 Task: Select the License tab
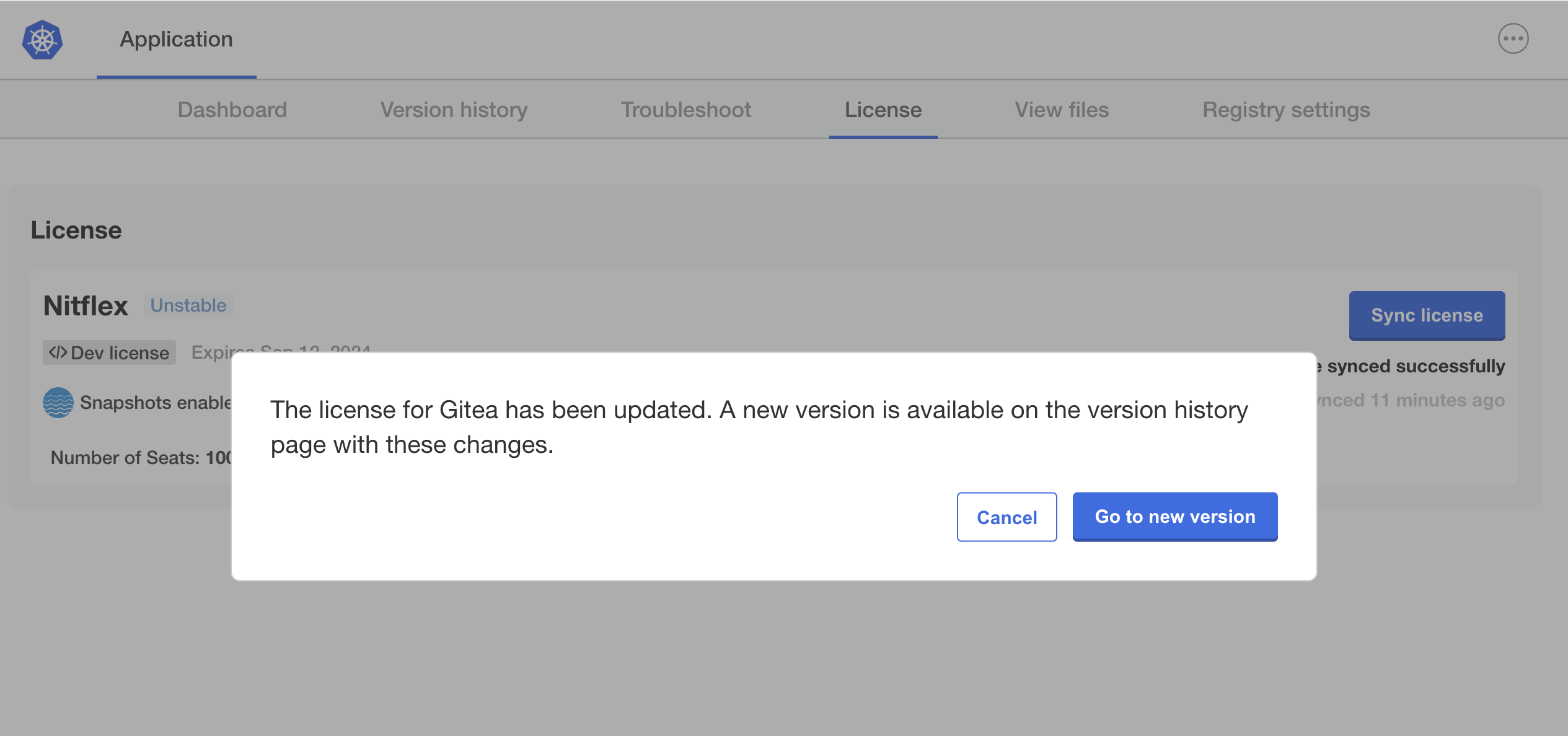[883, 110]
